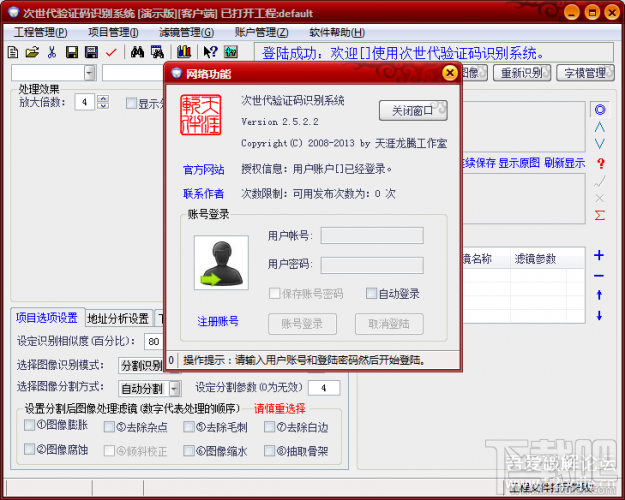Open the first combo box dropdown below toolbar
The width and height of the screenshot is (625, 500).
tap(90, 73)
